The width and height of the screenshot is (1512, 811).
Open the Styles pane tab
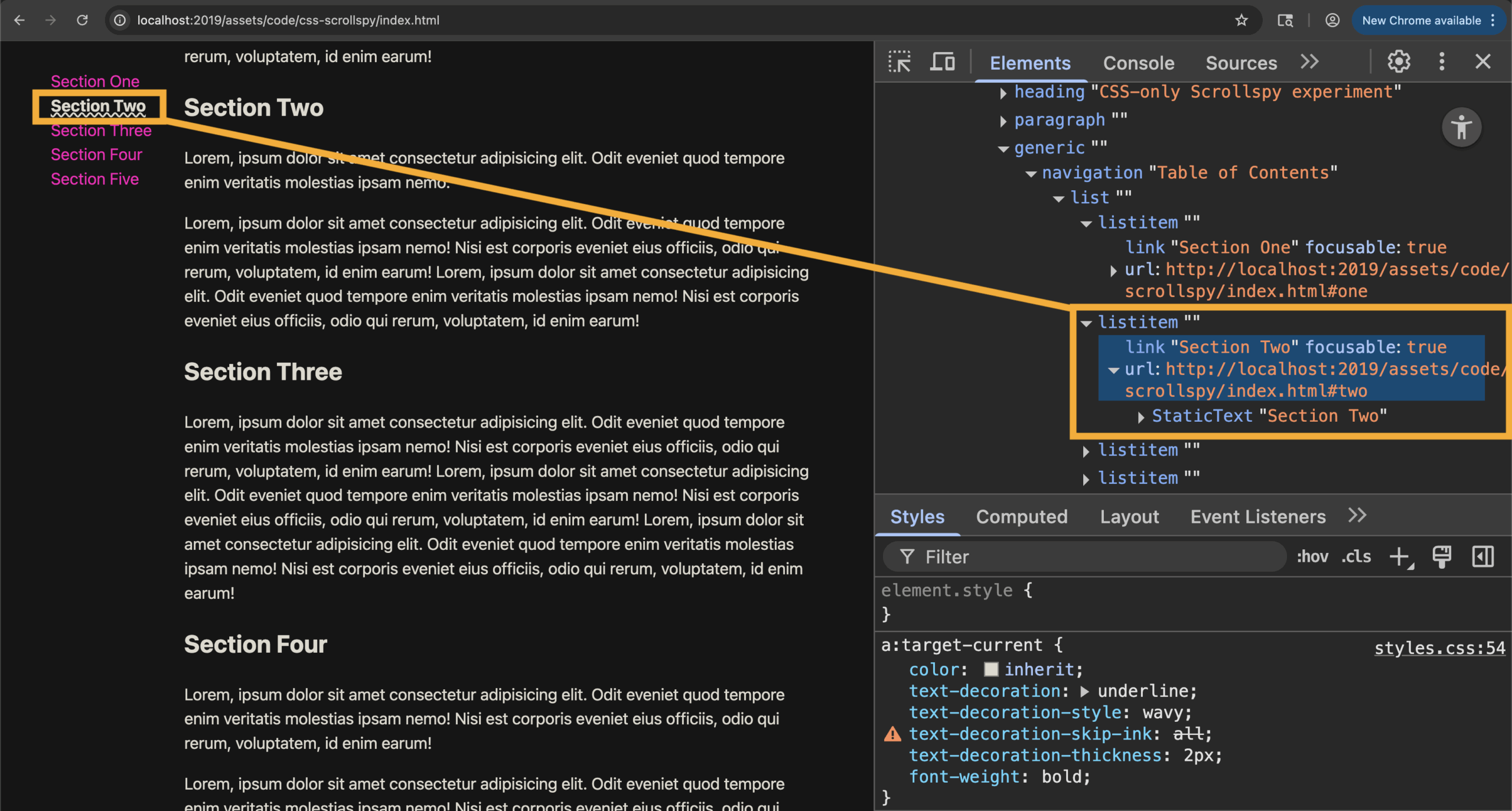tap(917, 517)
